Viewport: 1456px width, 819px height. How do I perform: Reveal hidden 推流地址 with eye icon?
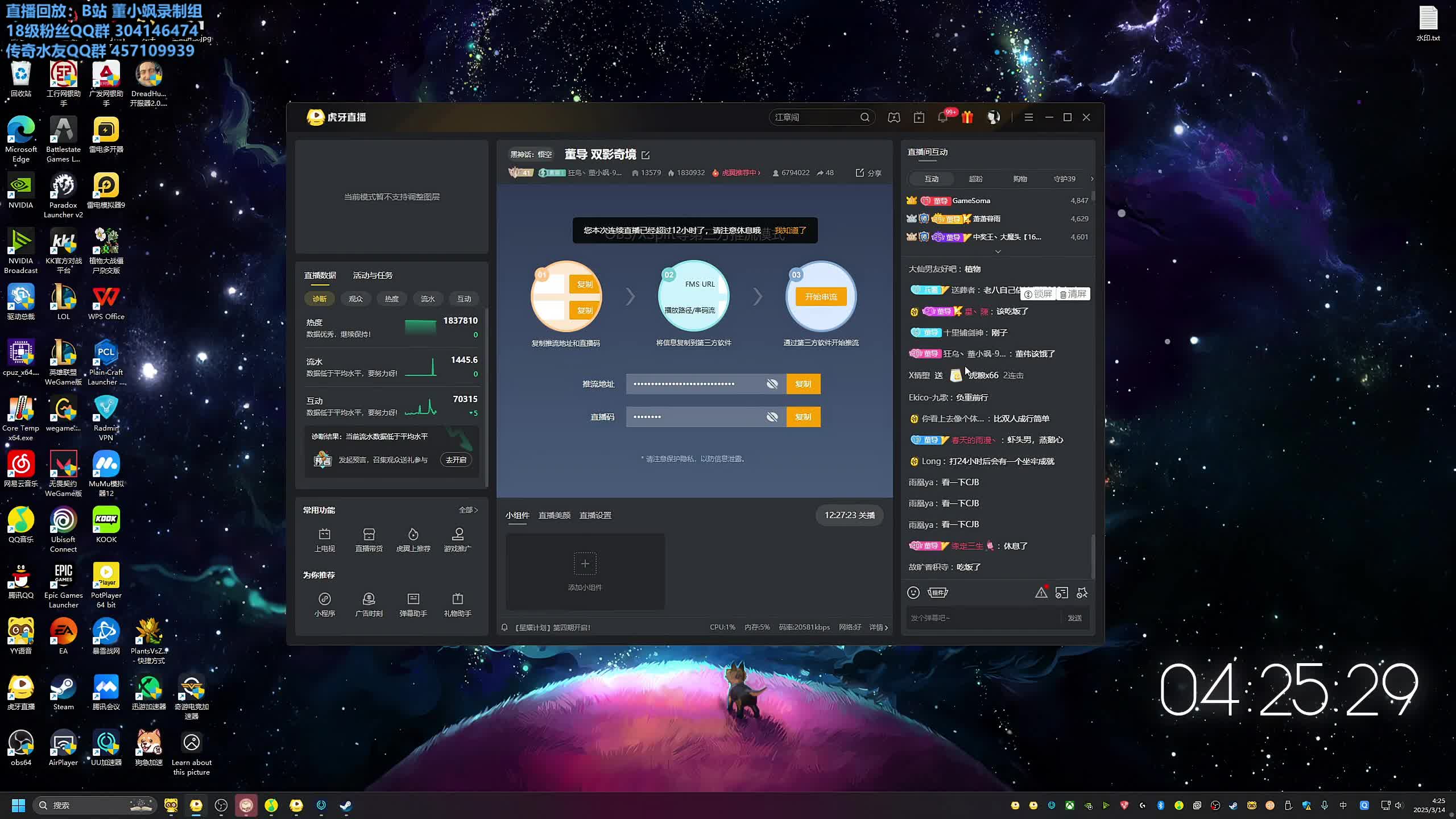pyautogui.click(x=772, y=384)
